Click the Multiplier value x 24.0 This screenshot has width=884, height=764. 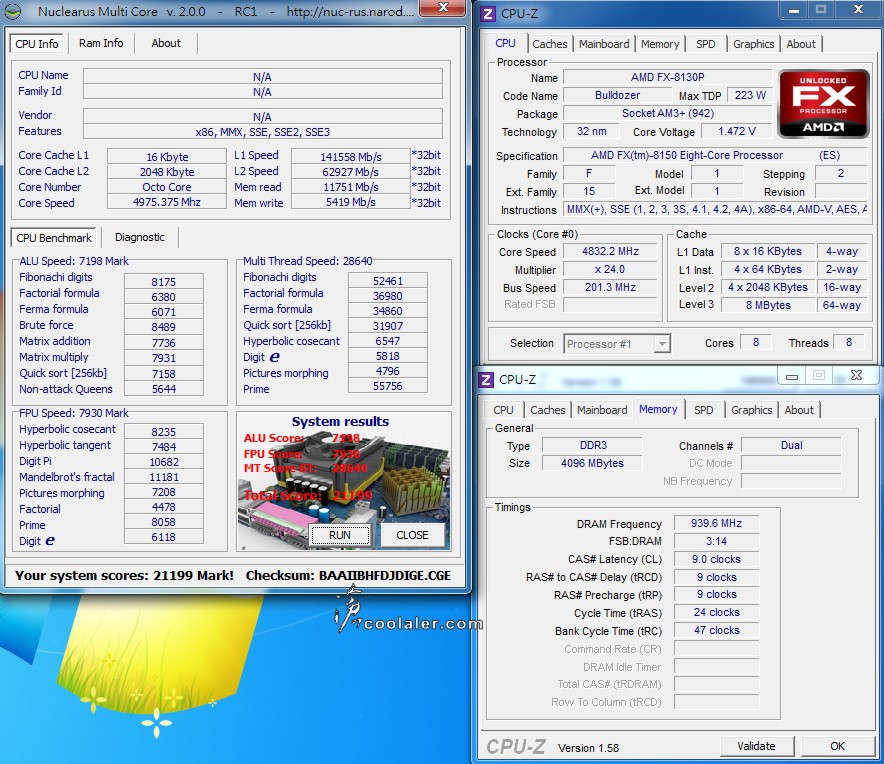point(611,270)
